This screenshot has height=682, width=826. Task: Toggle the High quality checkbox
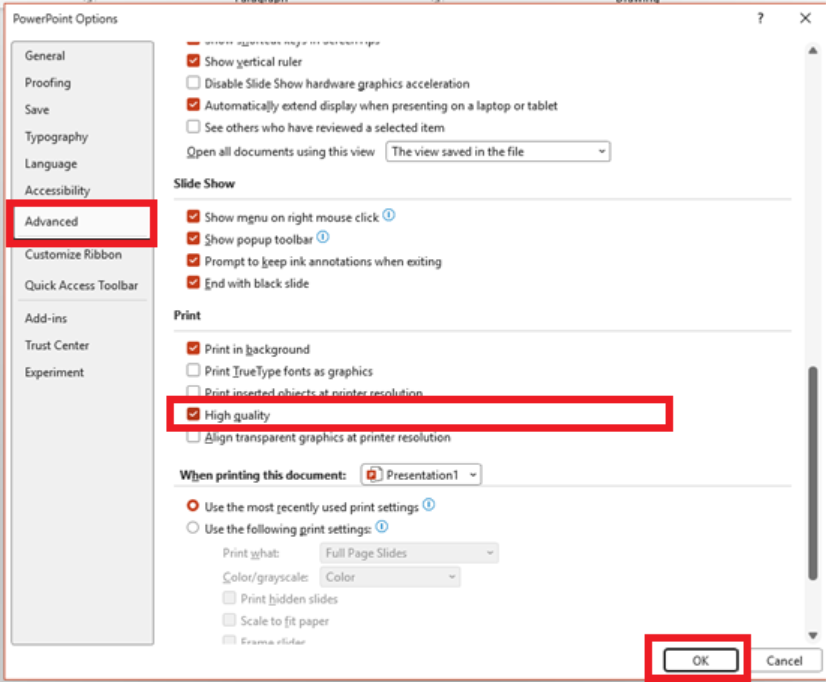(193, 414)
